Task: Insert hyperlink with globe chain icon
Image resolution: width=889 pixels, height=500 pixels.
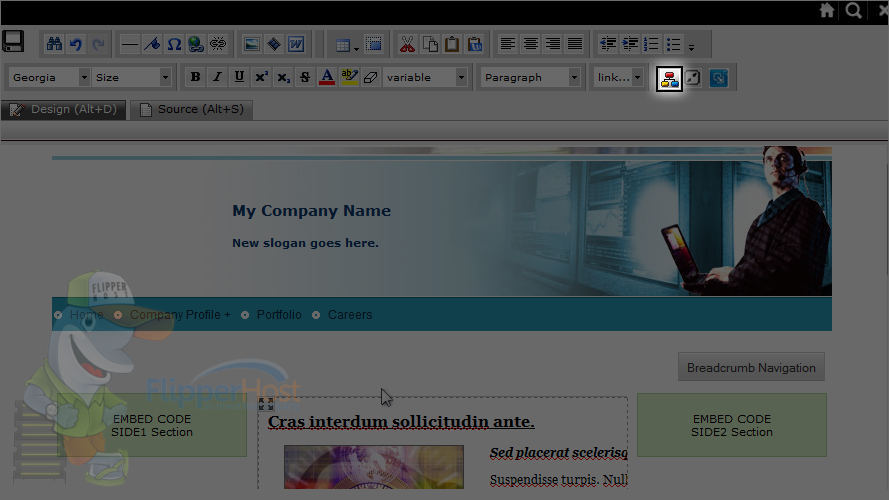Action: coord(196,44)
